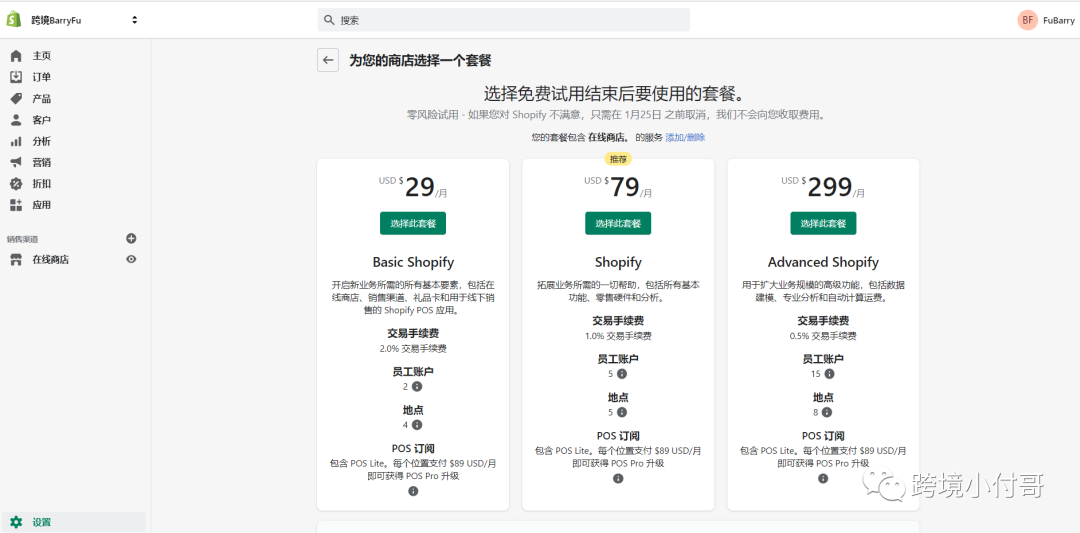Choose the $79 Shopify plan button
The width and height of the screenshot is (1080, 533).
(618, 223)
